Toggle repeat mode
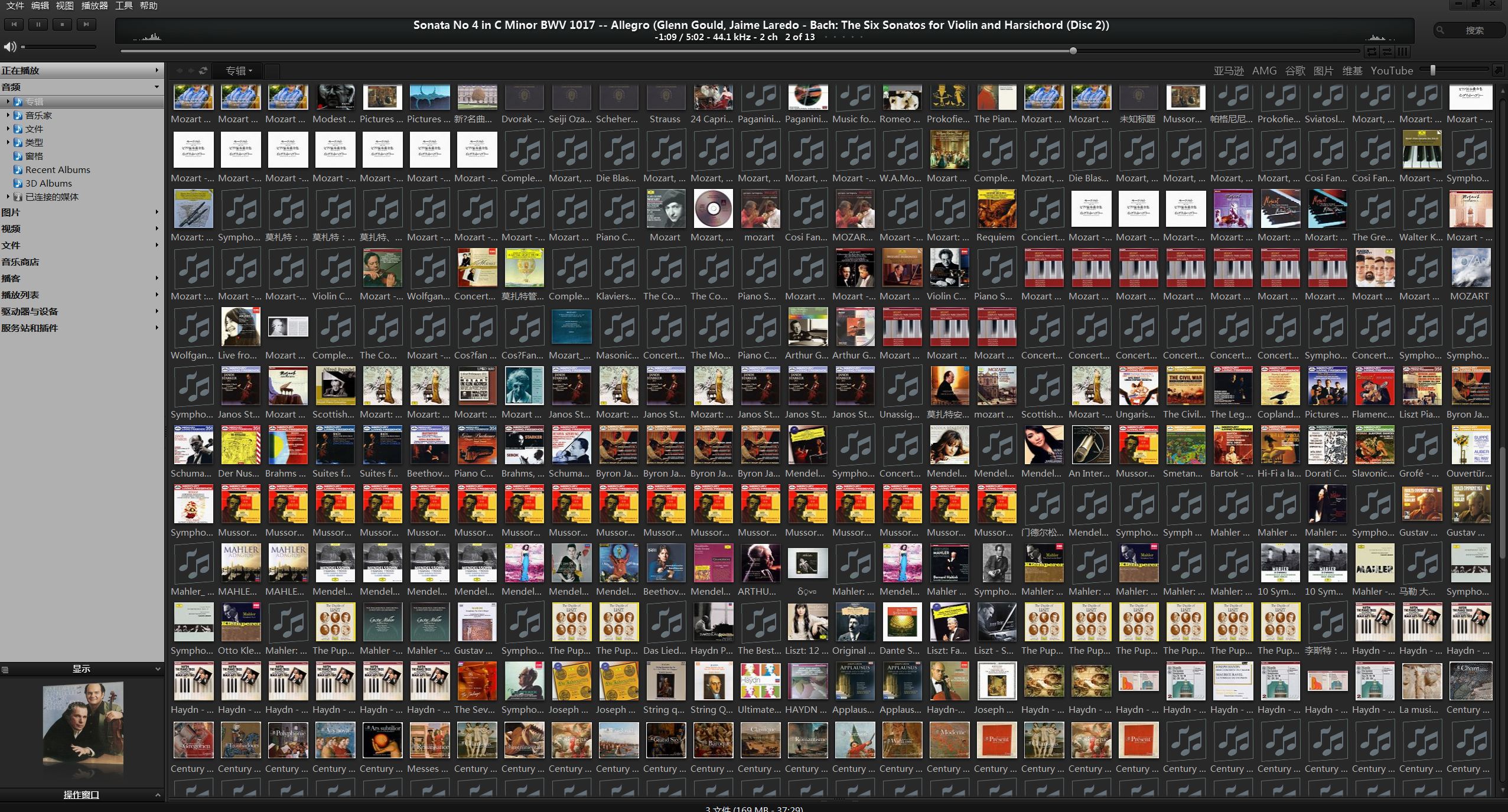Viewport: 1508px width, 812px height. click(x=1372, y=52)
